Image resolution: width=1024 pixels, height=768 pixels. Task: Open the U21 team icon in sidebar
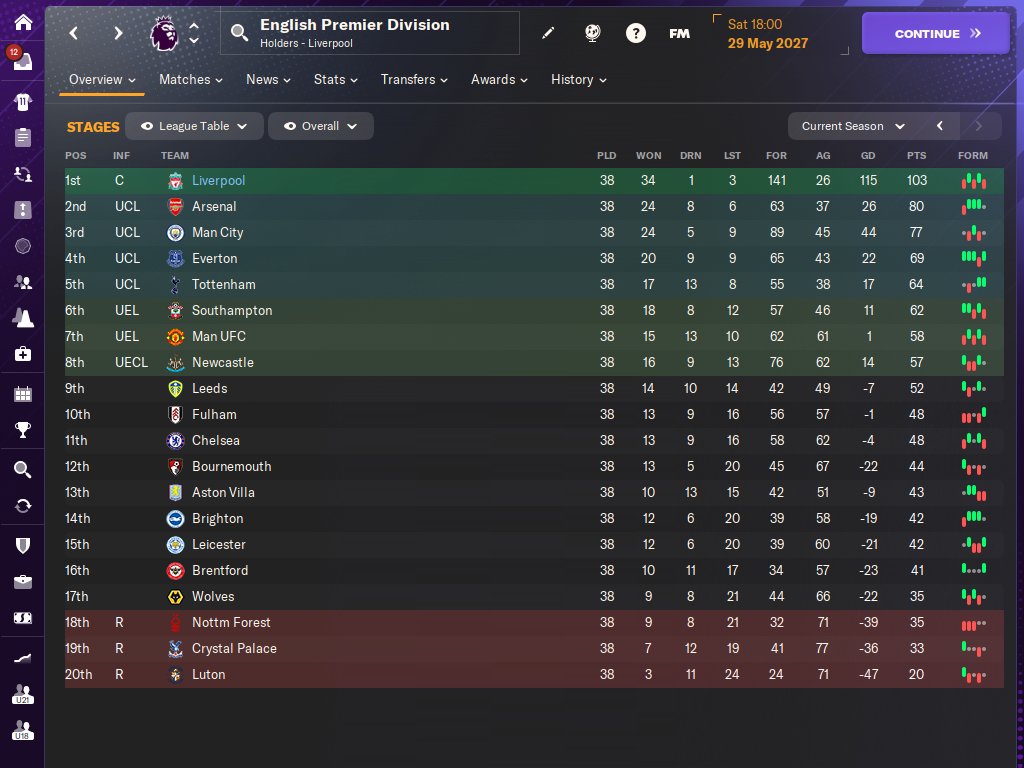tap(23, 694)
